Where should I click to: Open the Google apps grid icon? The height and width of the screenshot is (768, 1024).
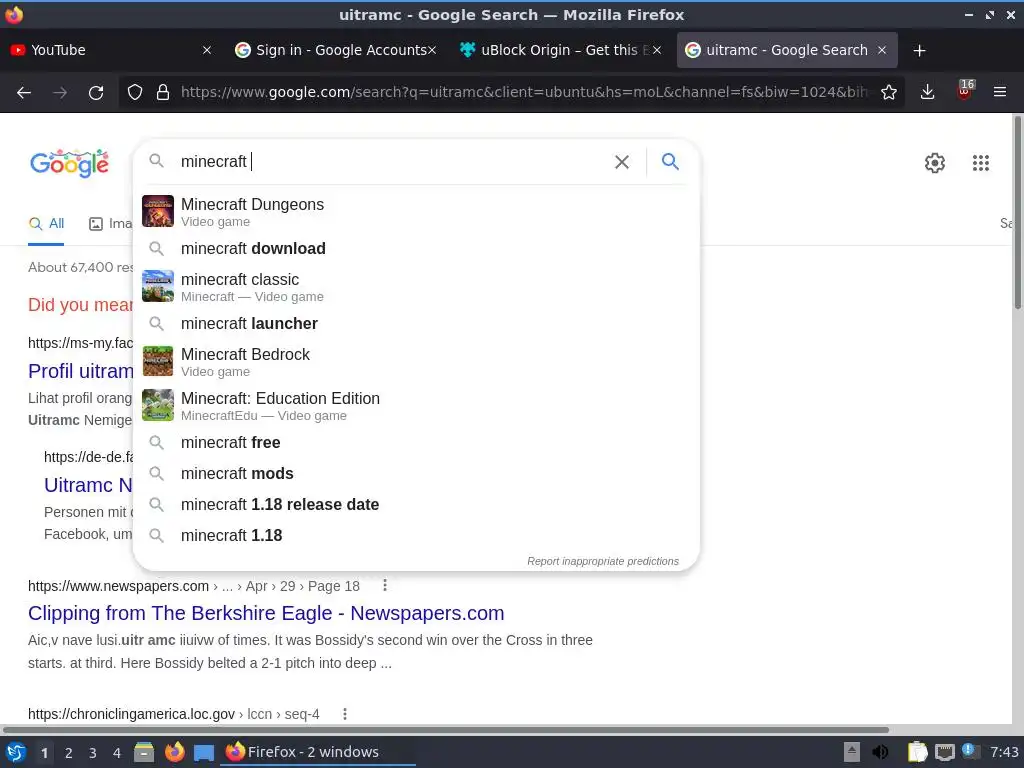tap(980, 163)
